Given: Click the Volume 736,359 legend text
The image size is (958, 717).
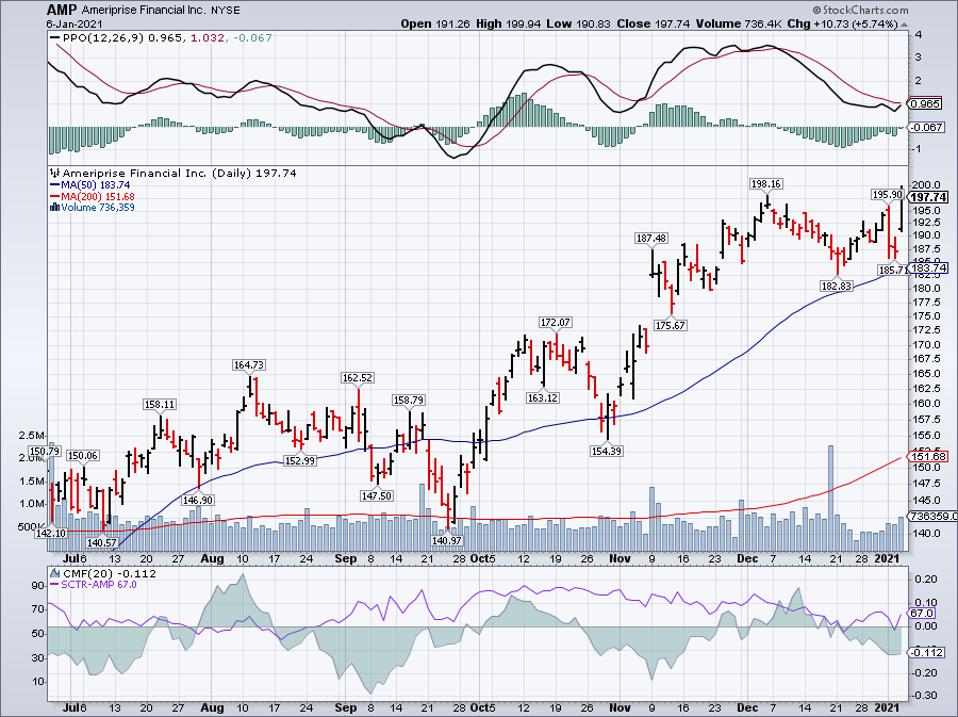Looking at the screenshot, I should click(98, 208).
